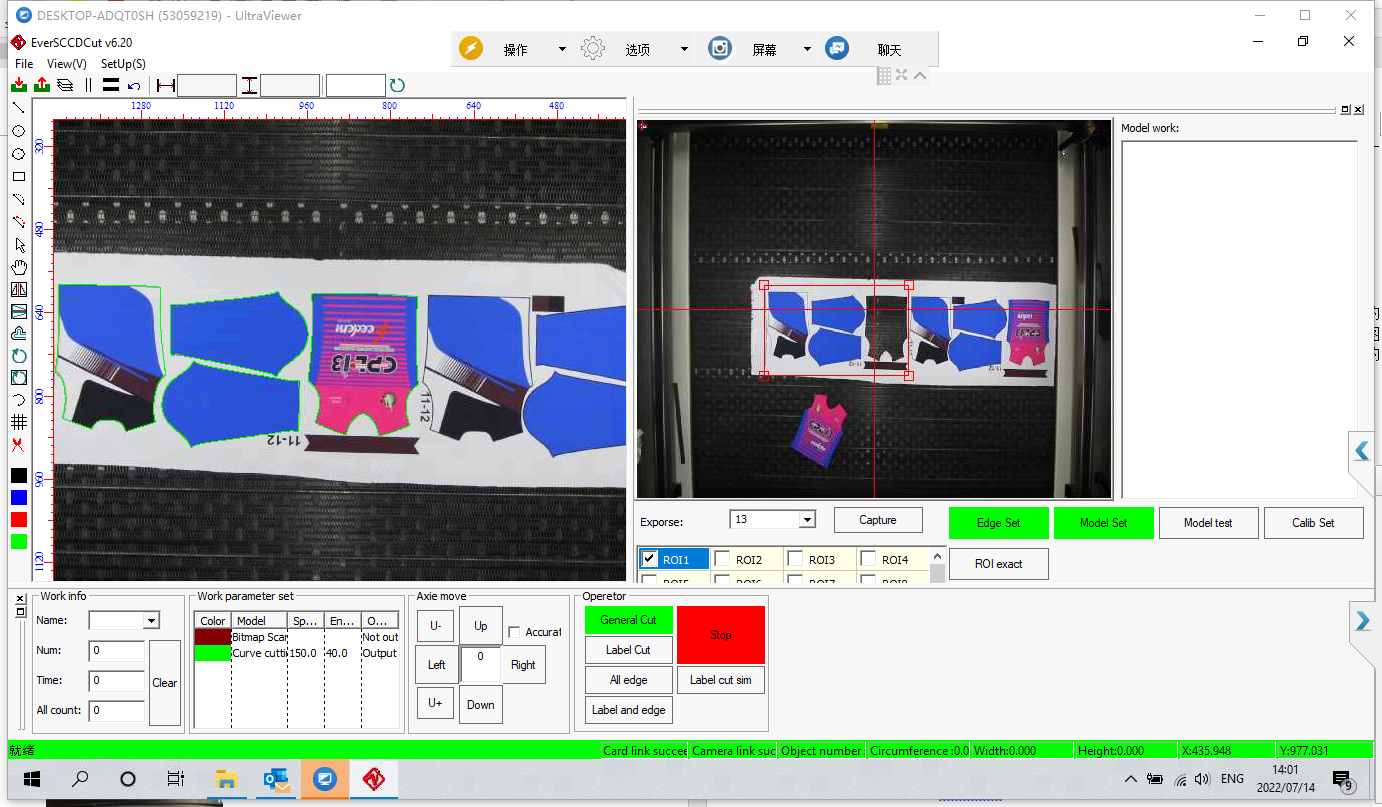Image resolution: width=1382 pixels, height=807 pixels.
Task: Expand the 操作 dropdown arrow
Action: 562,49
